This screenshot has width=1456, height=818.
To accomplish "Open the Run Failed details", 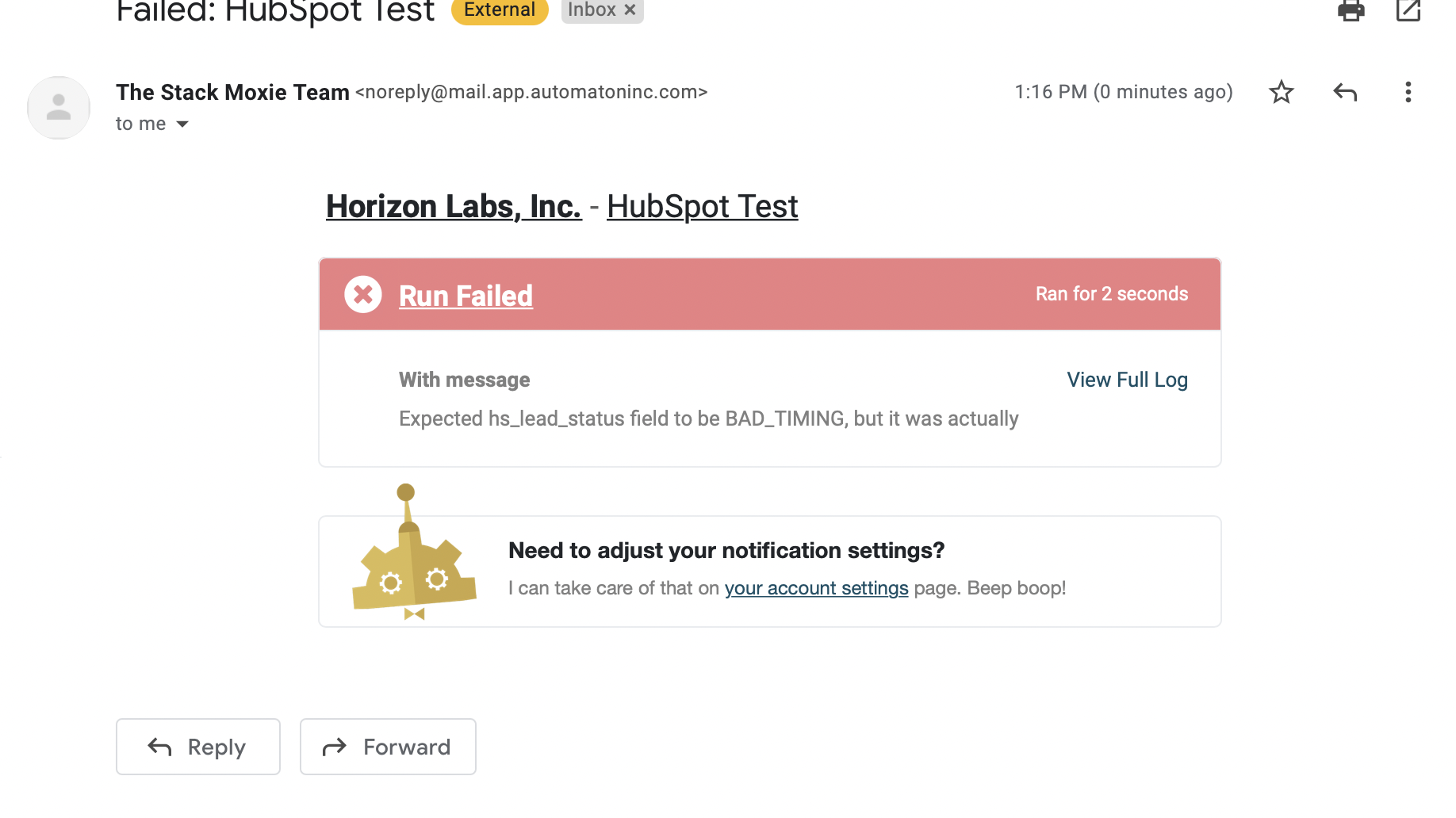I will click(466, 295).
